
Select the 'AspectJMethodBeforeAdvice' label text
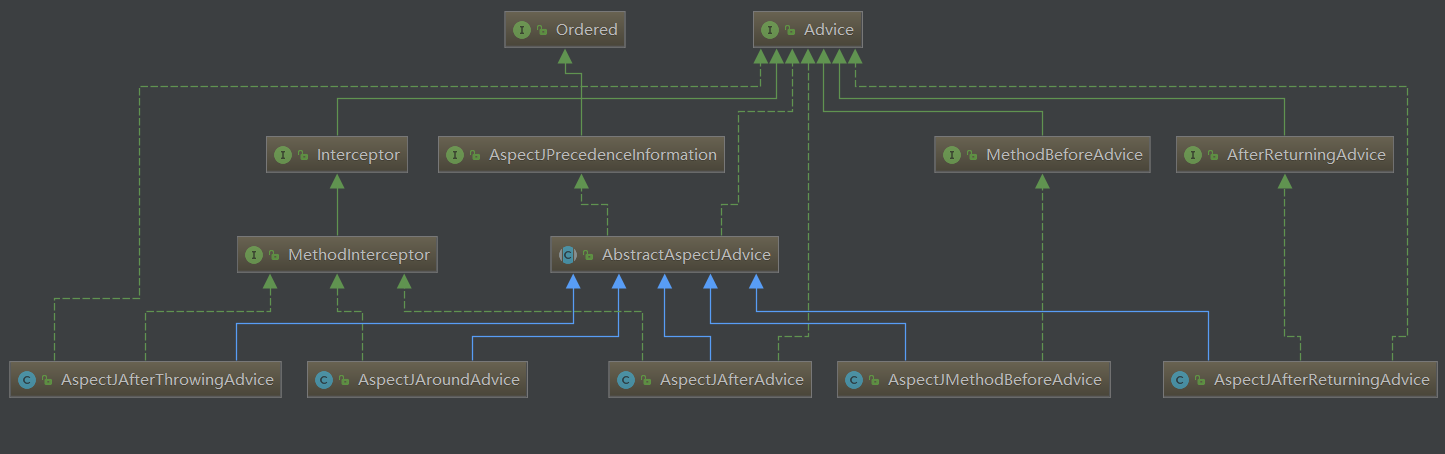point(995,380)
